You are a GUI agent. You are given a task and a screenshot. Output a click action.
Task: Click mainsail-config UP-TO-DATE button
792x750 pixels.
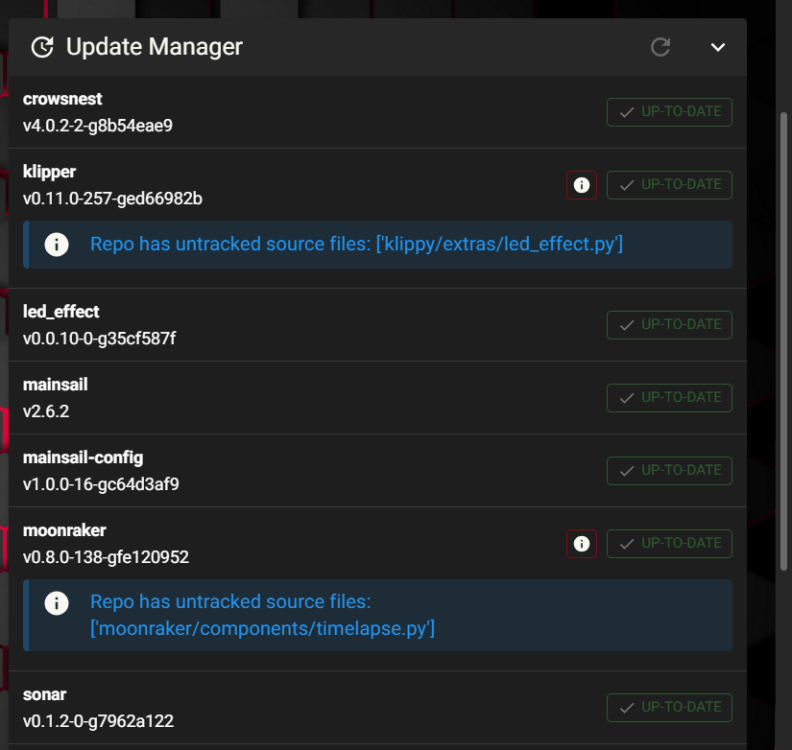click(669, 471)
